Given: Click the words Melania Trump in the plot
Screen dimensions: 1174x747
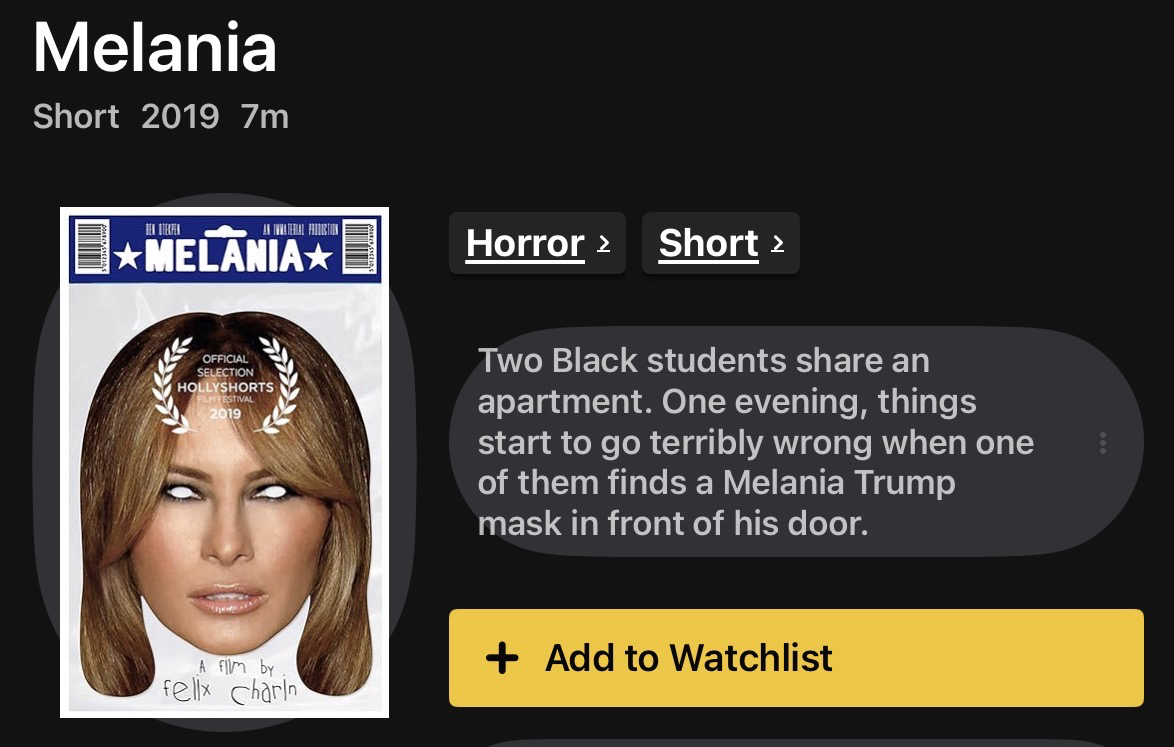Looking at the screenshot, I should 839,483.
